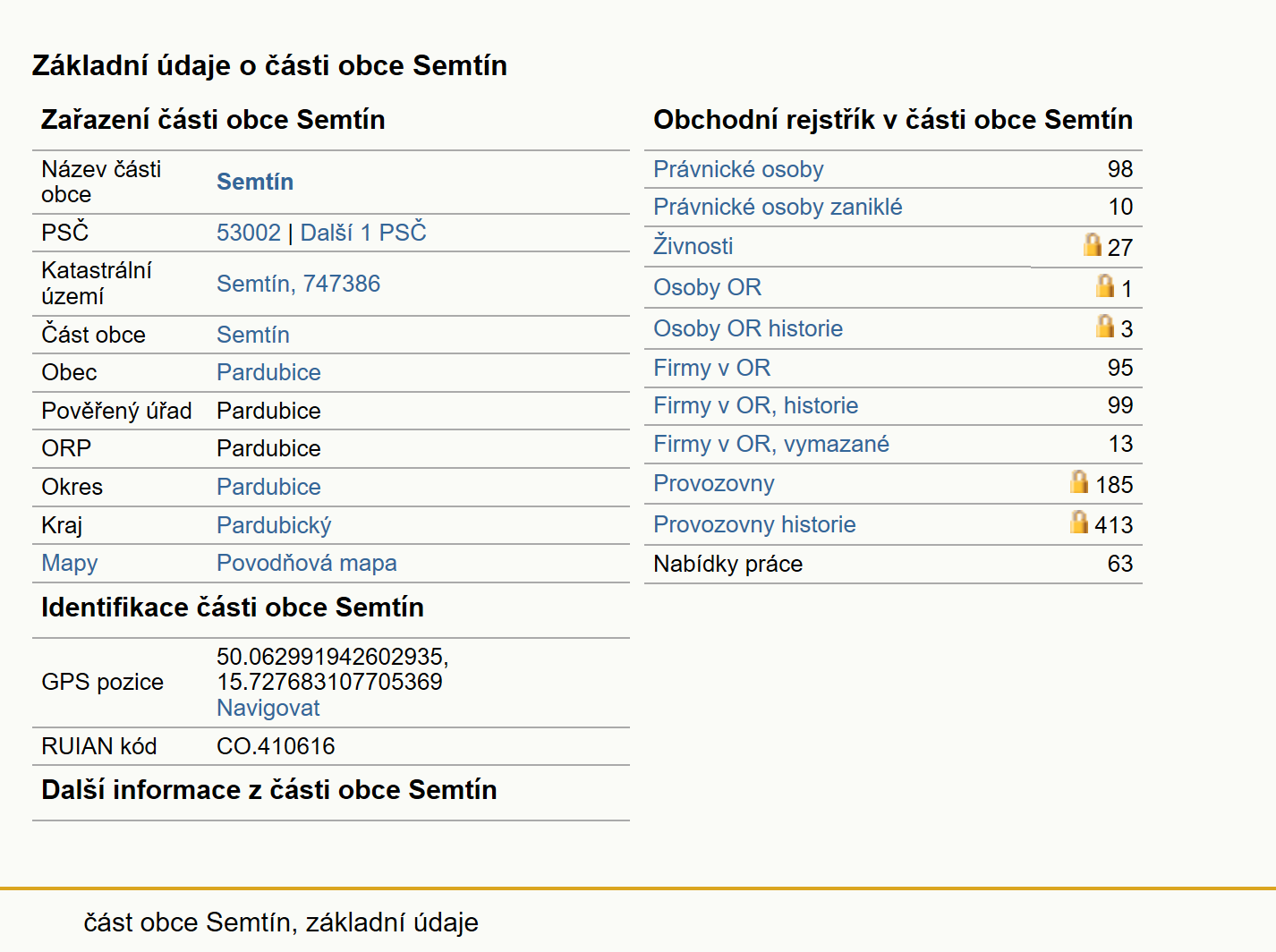The height and width of the screenshot is (952, 1276).
Task: Open postal code 53002 link
Action: pos(249,233)
